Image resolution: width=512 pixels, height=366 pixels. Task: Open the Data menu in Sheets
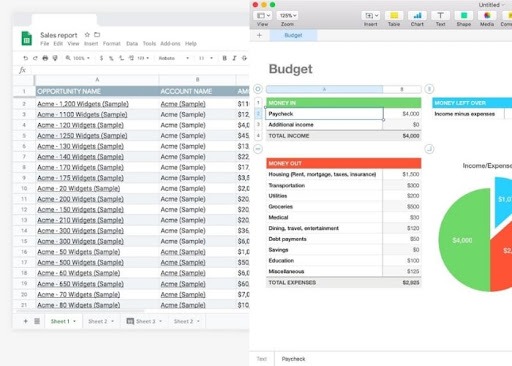coord(132,44)
